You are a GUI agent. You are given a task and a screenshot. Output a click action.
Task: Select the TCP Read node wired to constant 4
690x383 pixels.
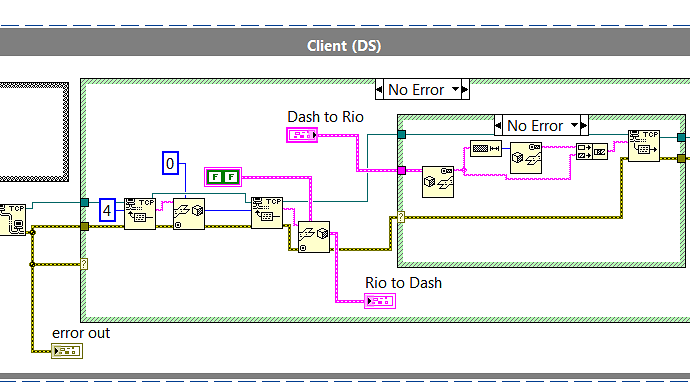(x=140, y=214)
